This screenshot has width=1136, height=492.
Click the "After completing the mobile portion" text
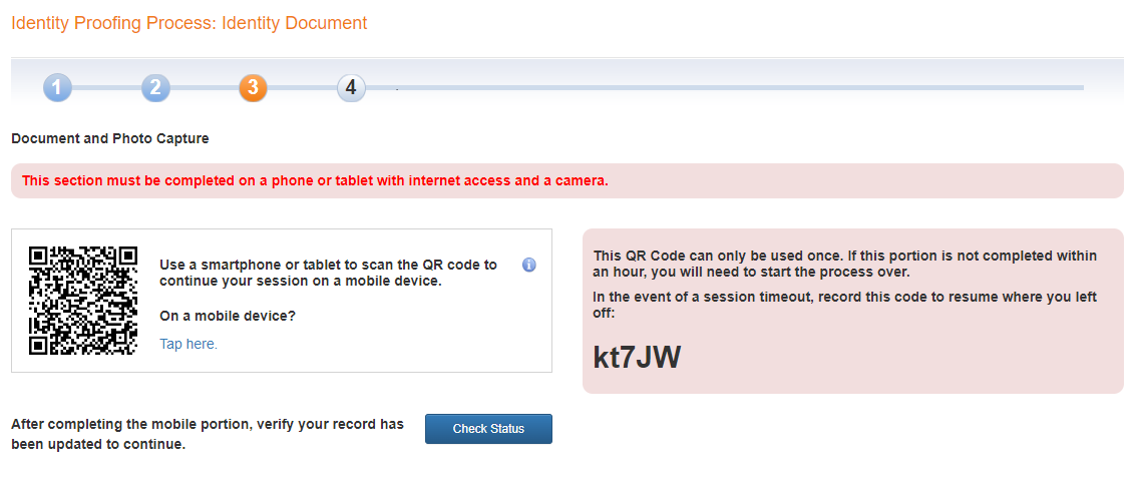[x=207, y=434]
